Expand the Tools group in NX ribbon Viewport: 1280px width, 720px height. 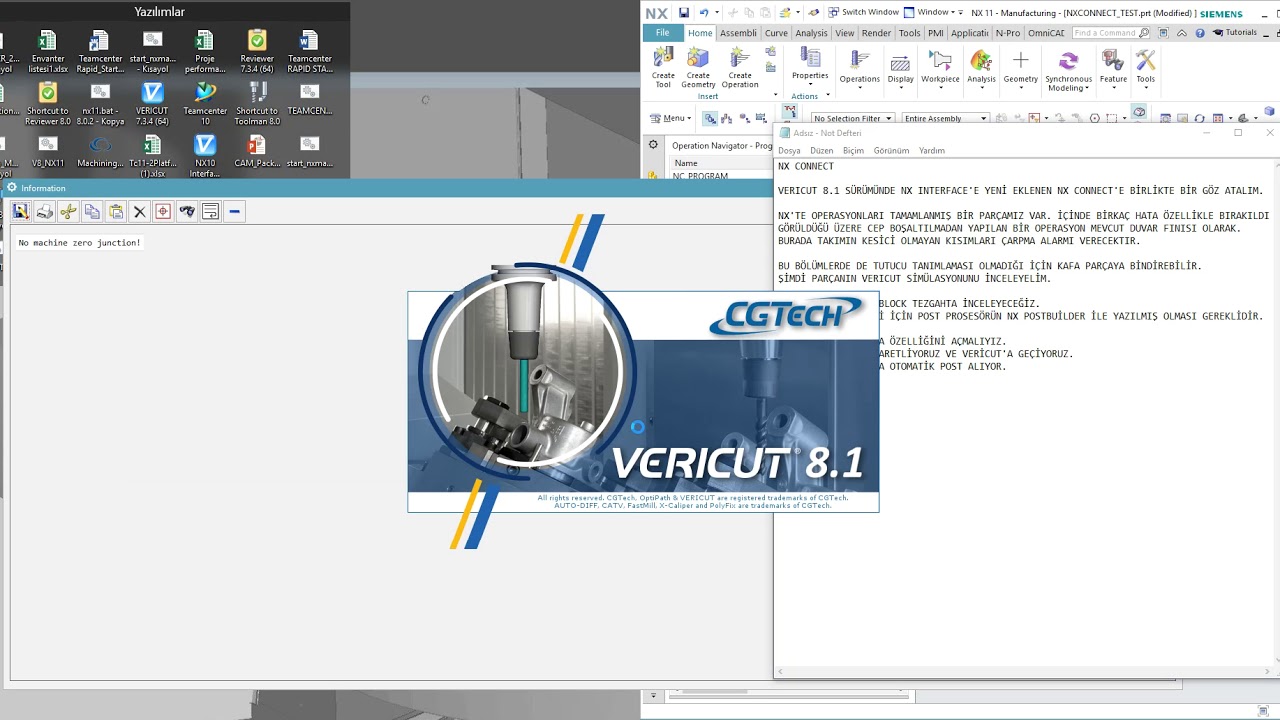coord(1146,69)
